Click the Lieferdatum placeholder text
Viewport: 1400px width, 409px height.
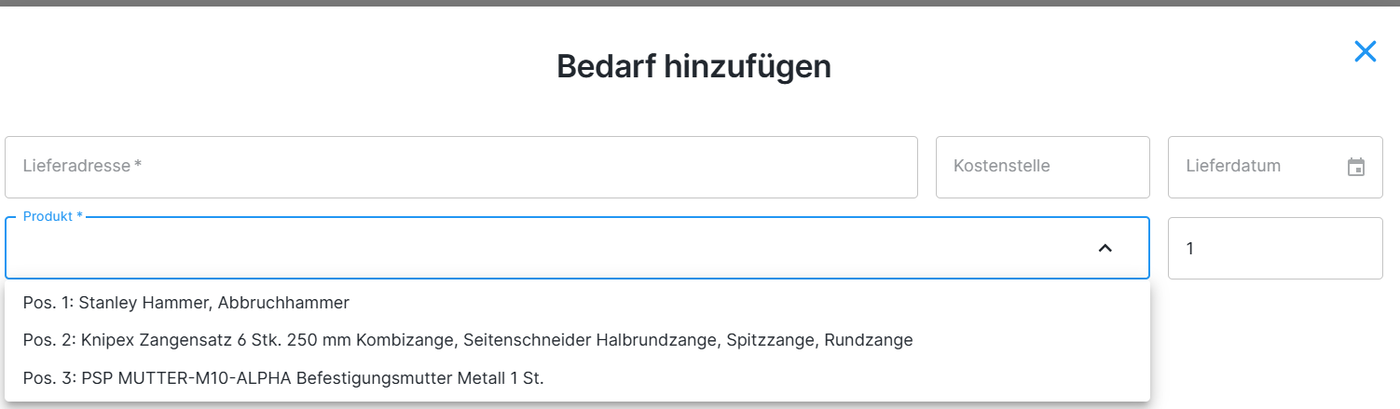click(x=1233, y=166)
